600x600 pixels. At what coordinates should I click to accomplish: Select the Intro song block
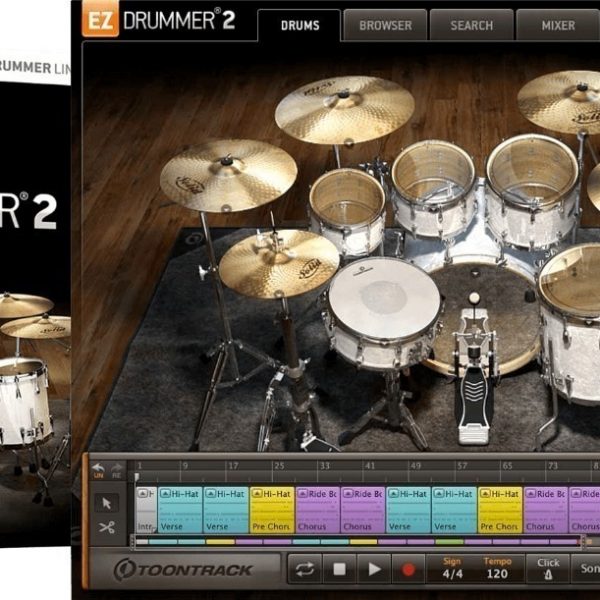pos(147,510)
